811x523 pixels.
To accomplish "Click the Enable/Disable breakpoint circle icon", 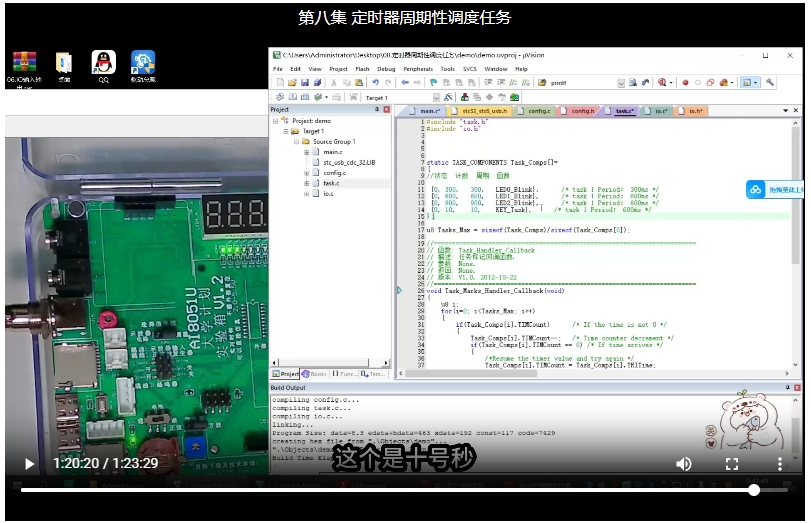I will click(698, 82).
